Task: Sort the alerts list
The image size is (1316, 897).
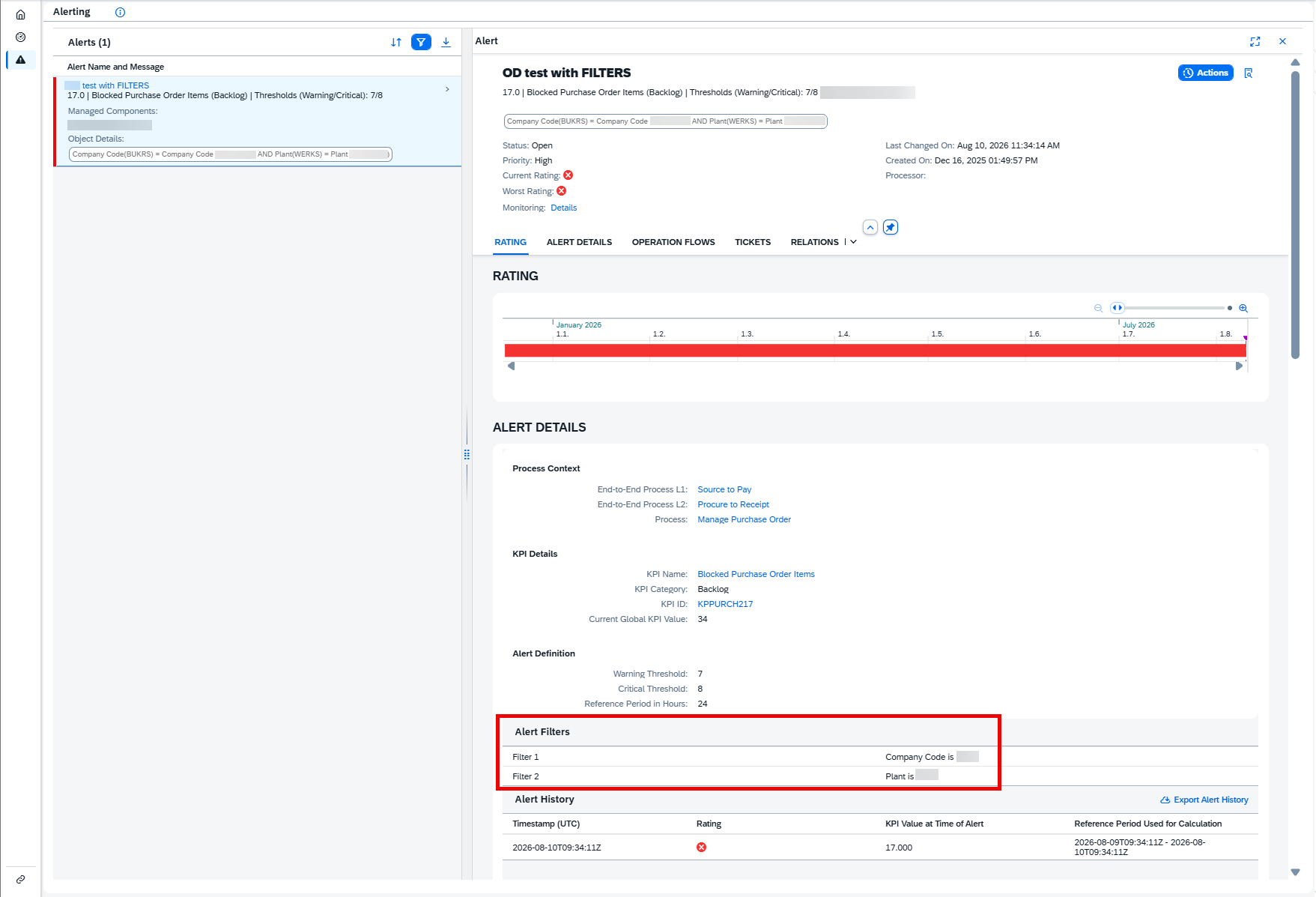Action: click(396, 43)
